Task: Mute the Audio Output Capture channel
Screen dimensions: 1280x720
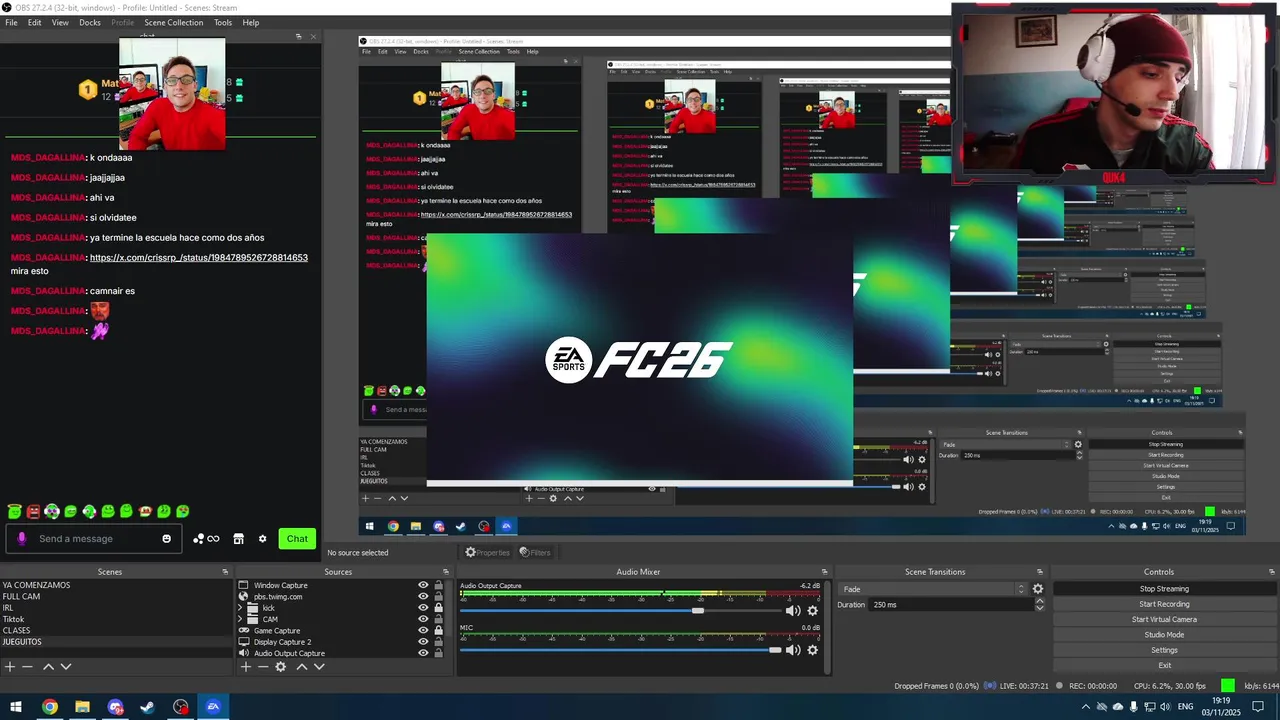Action: tap(792, 611)
